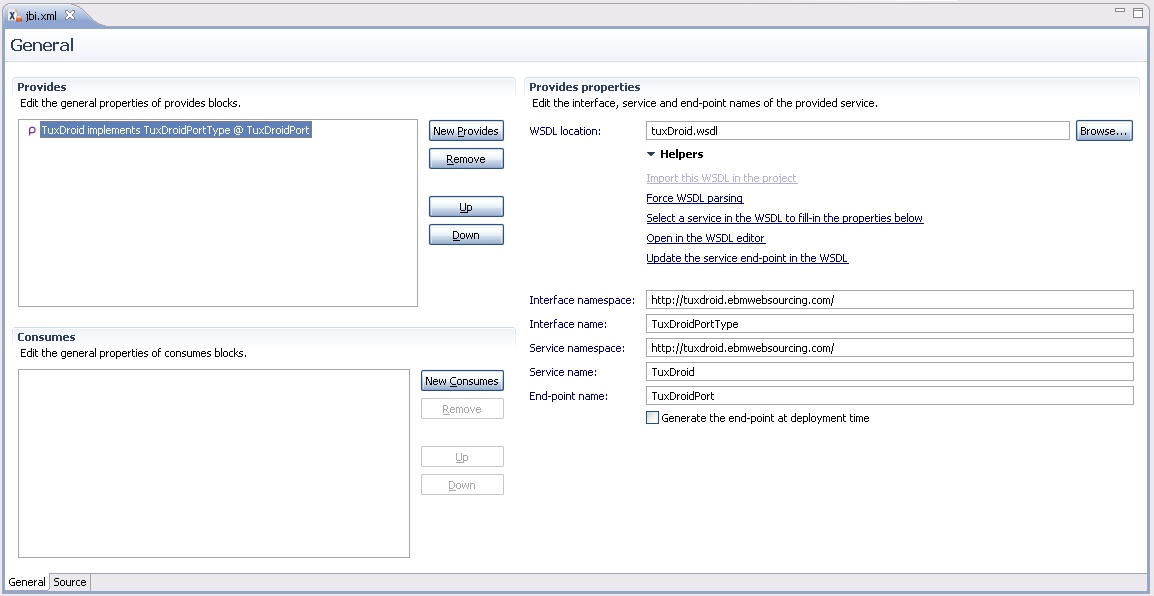Click the New Provides button
Screen dimensions: 1154x596
click(x=465, y=131)
